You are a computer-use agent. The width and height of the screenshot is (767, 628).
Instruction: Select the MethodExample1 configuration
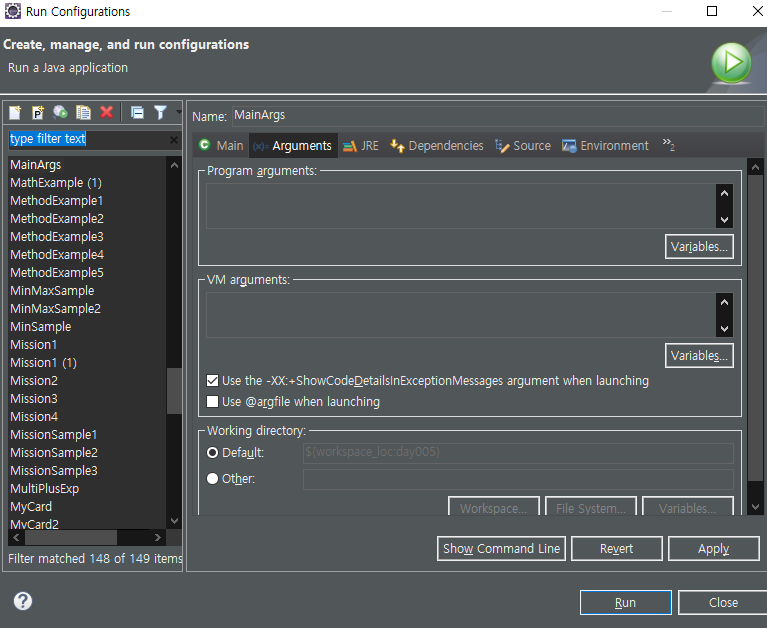pyautogui.click(x=57, y=201)
